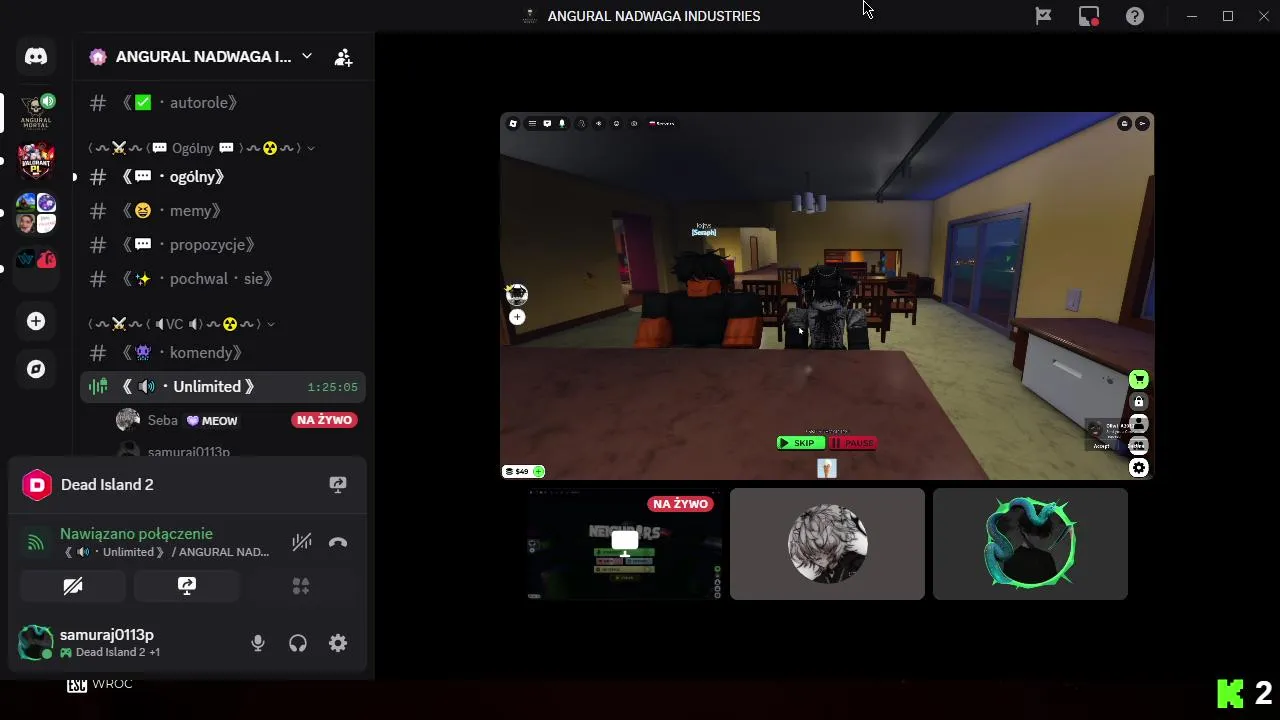1280x720 pixels.
Task: Select the grey-haired avatar participant tile
Action: 827,544
